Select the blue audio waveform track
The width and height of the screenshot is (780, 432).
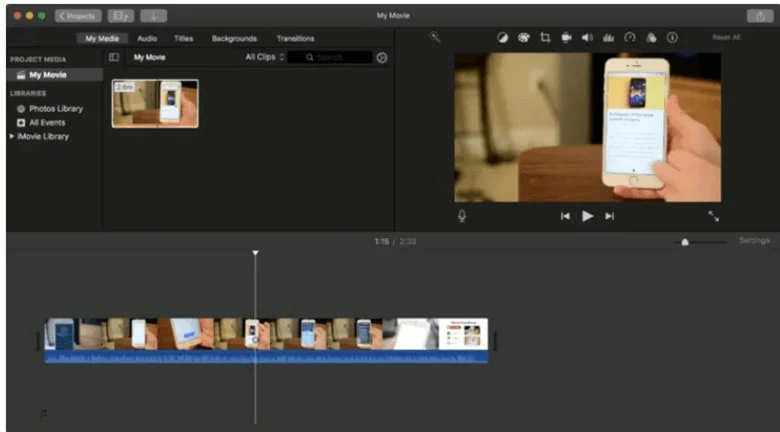(266, 356)
